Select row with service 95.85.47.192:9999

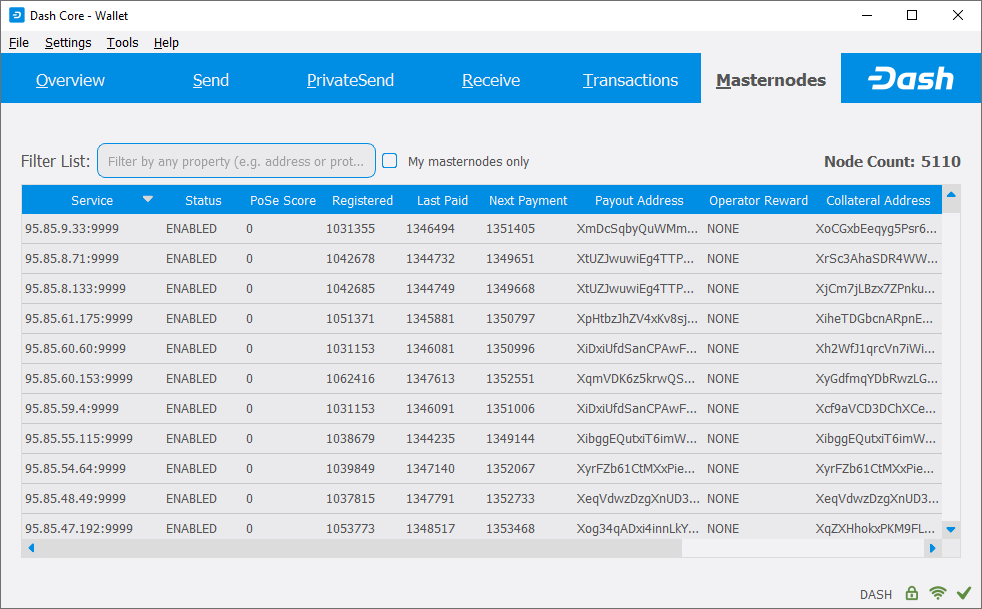(482, 528)
